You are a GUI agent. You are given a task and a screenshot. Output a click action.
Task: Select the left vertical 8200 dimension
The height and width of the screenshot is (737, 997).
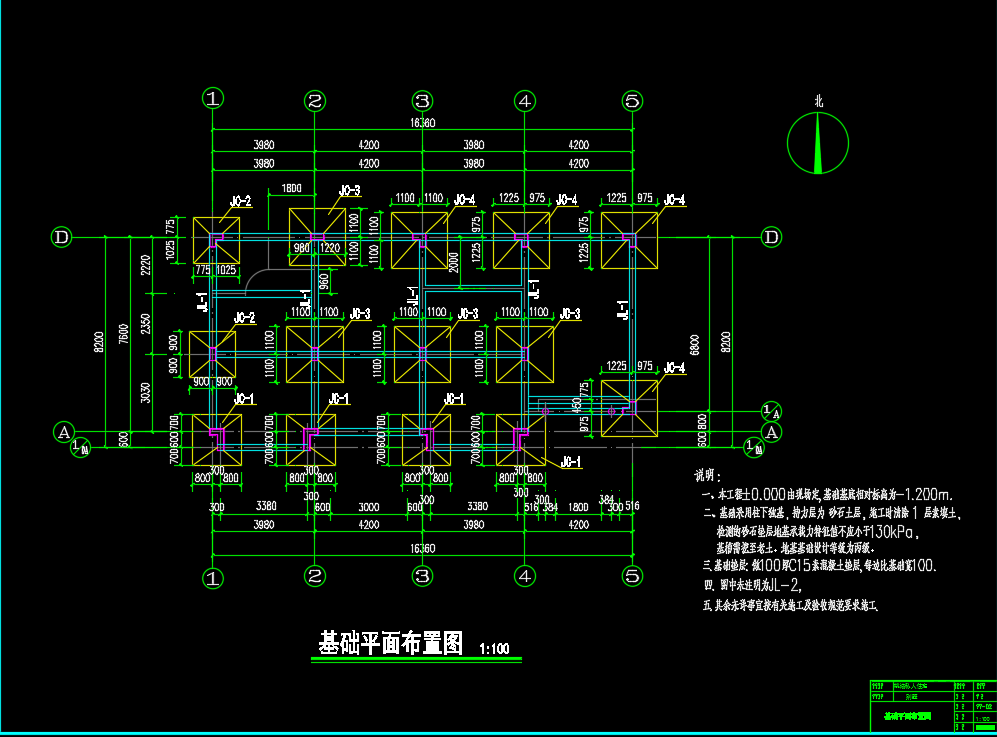pyautogui.click(x=99, y=343)
